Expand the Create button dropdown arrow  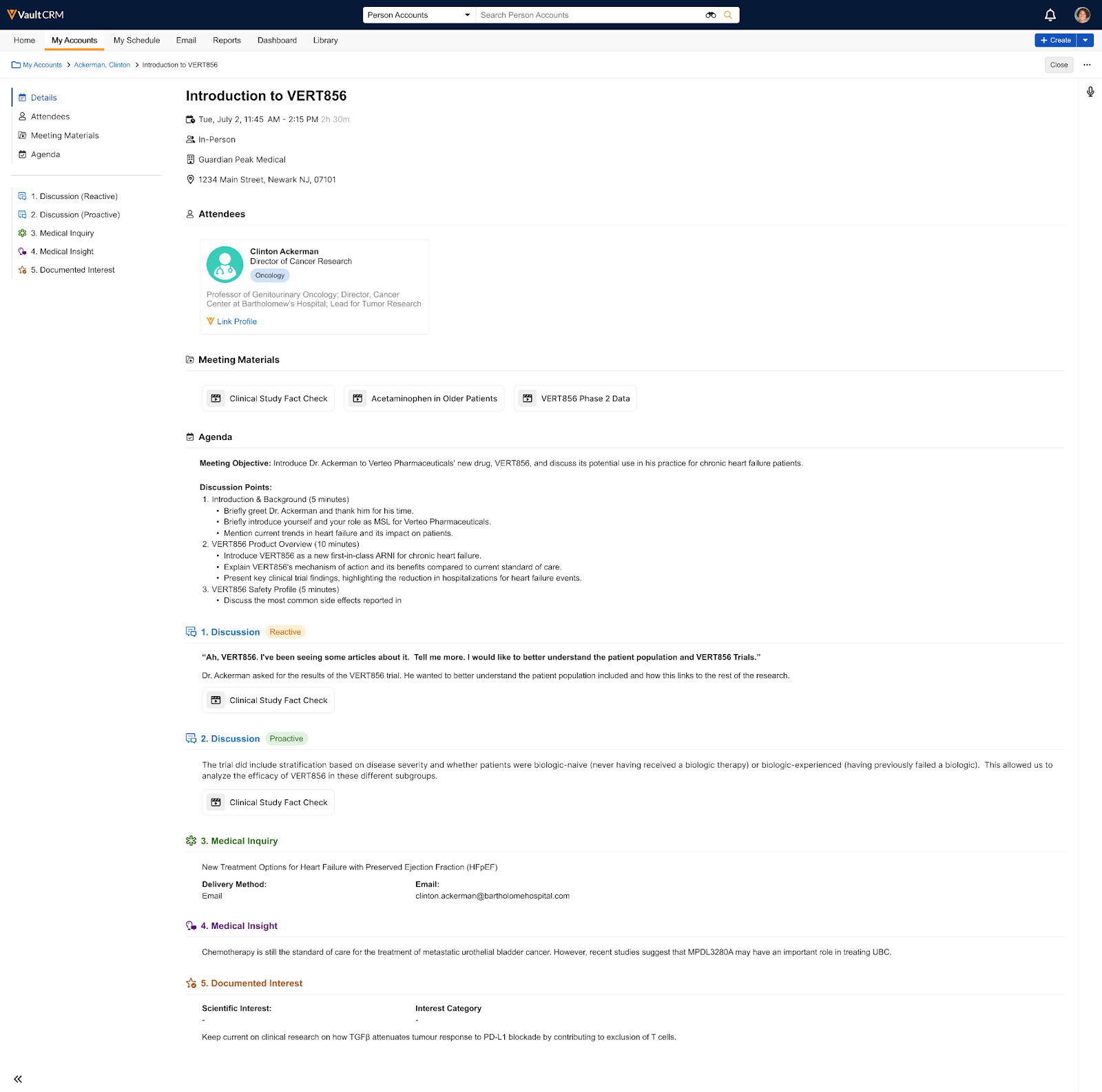coord(1085,41)
